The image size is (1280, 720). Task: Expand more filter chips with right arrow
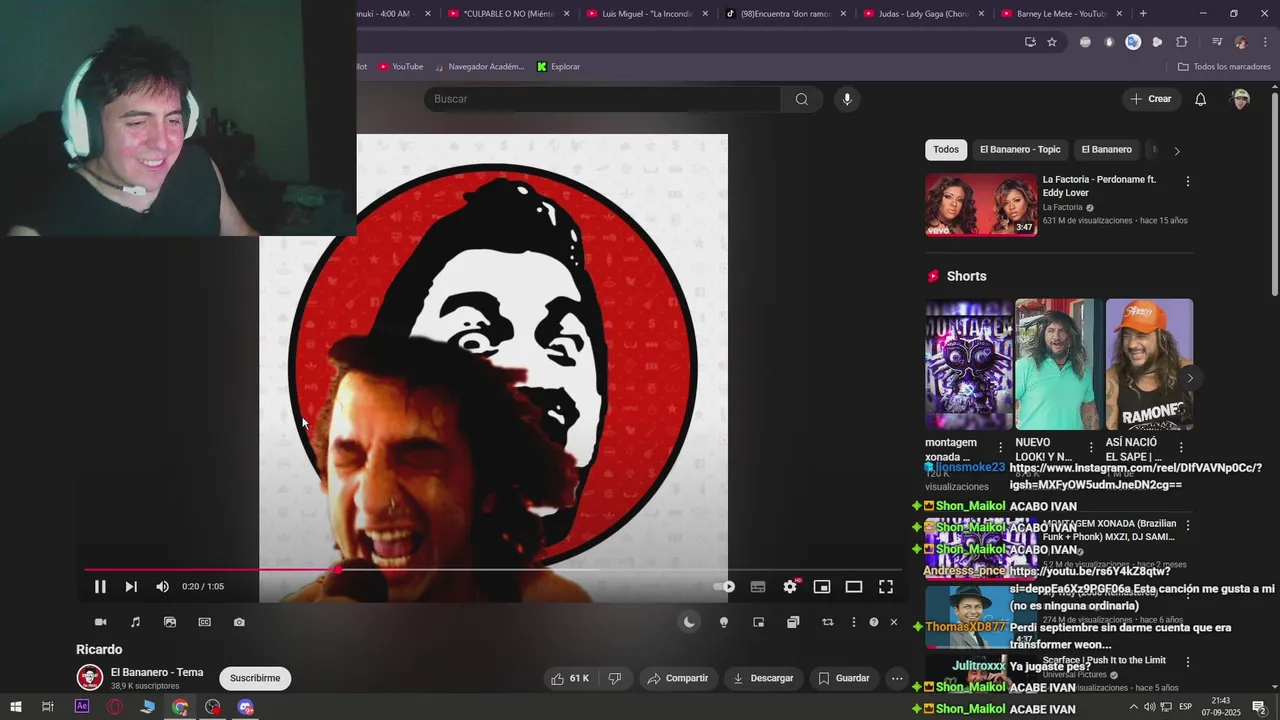coord(1177,151)
